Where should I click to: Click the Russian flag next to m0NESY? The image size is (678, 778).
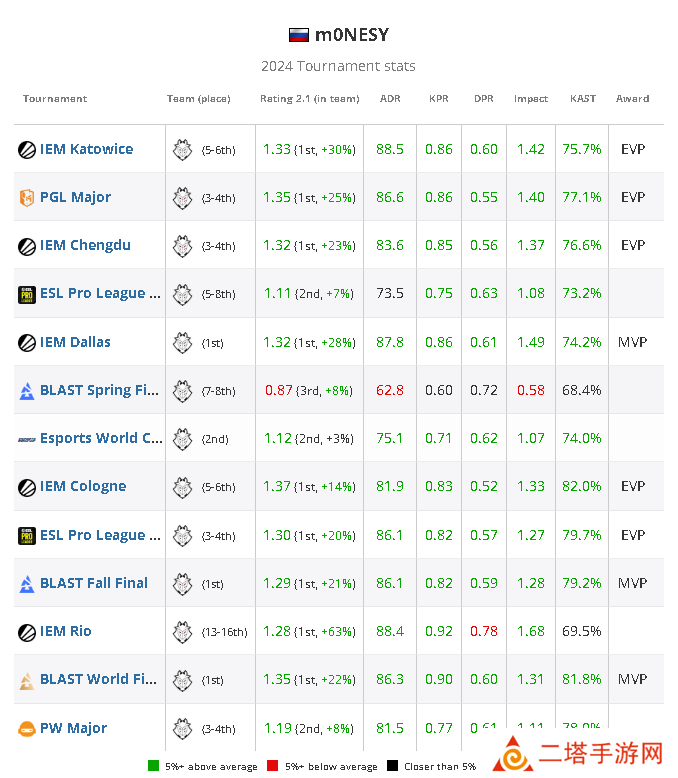click(x=298, y=35)
